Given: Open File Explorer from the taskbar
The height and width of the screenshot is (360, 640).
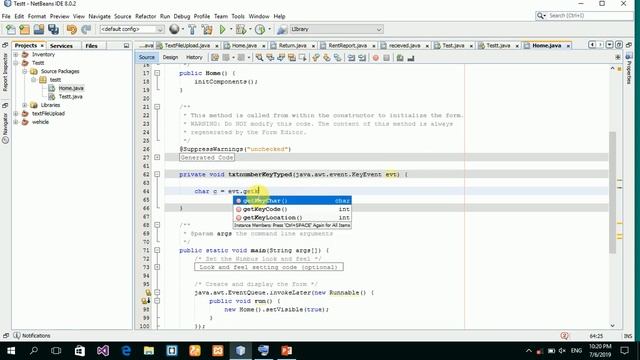Looking at the screenshot, I should pos(149,351).
